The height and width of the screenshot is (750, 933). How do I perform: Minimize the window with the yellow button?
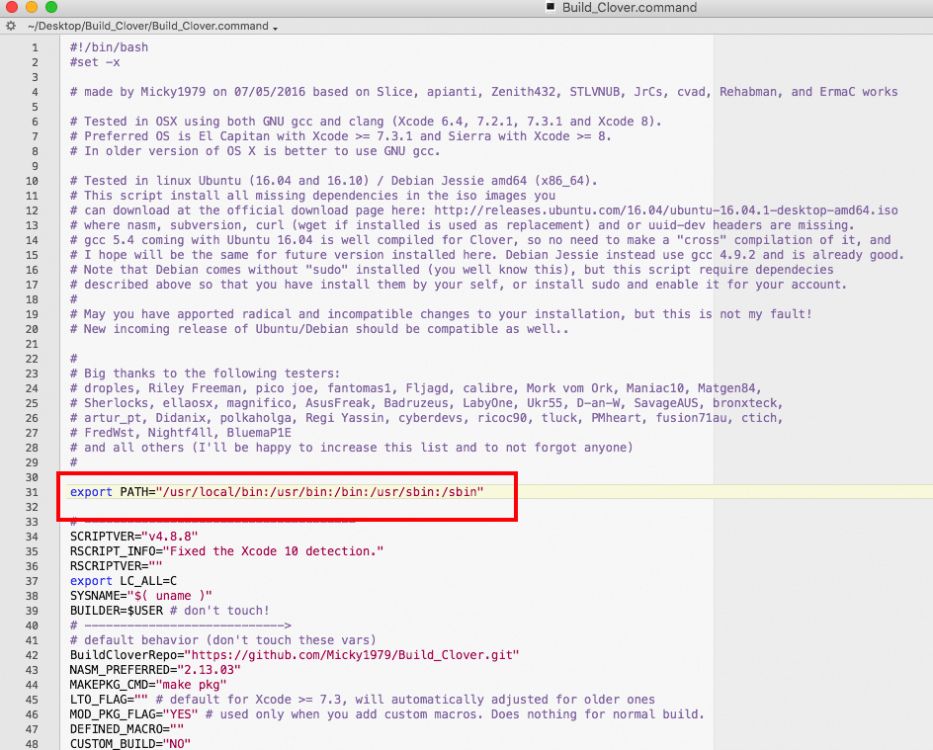31,7
